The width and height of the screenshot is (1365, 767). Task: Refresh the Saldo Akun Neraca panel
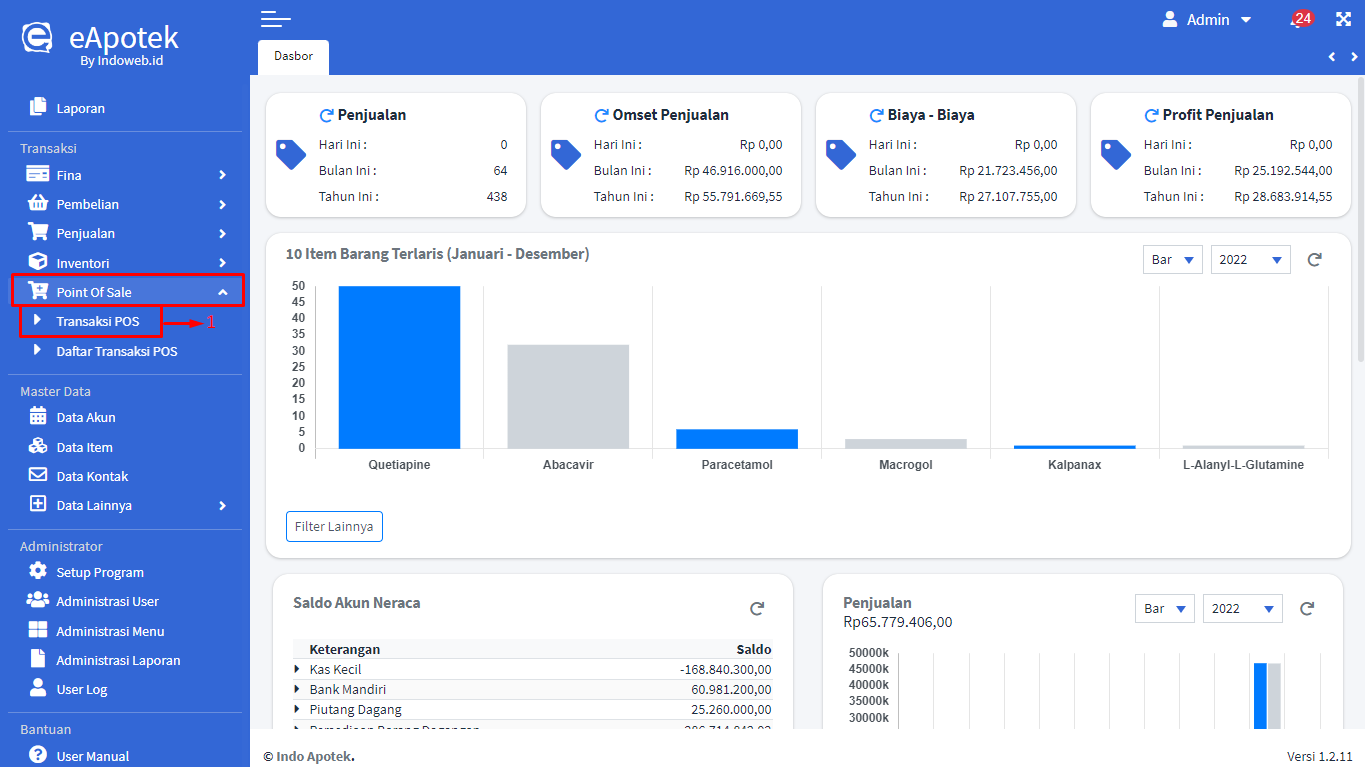[x=757, y=609]
